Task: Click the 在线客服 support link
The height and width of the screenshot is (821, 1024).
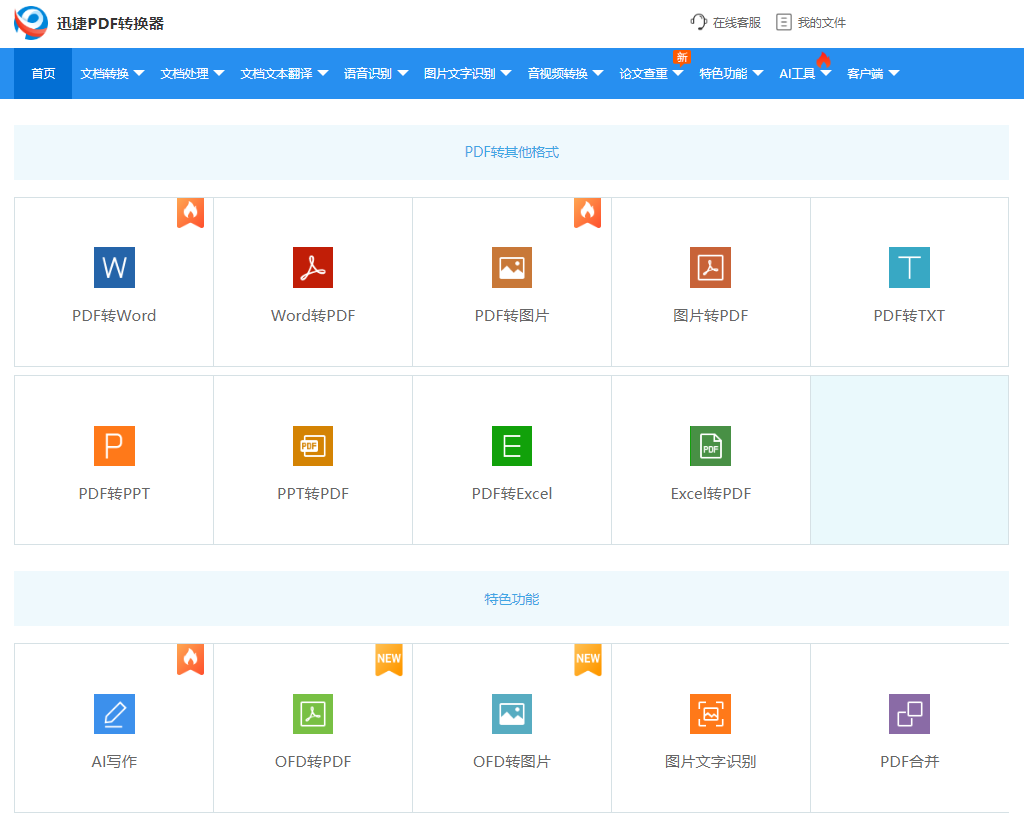Action: coord(726,22)
